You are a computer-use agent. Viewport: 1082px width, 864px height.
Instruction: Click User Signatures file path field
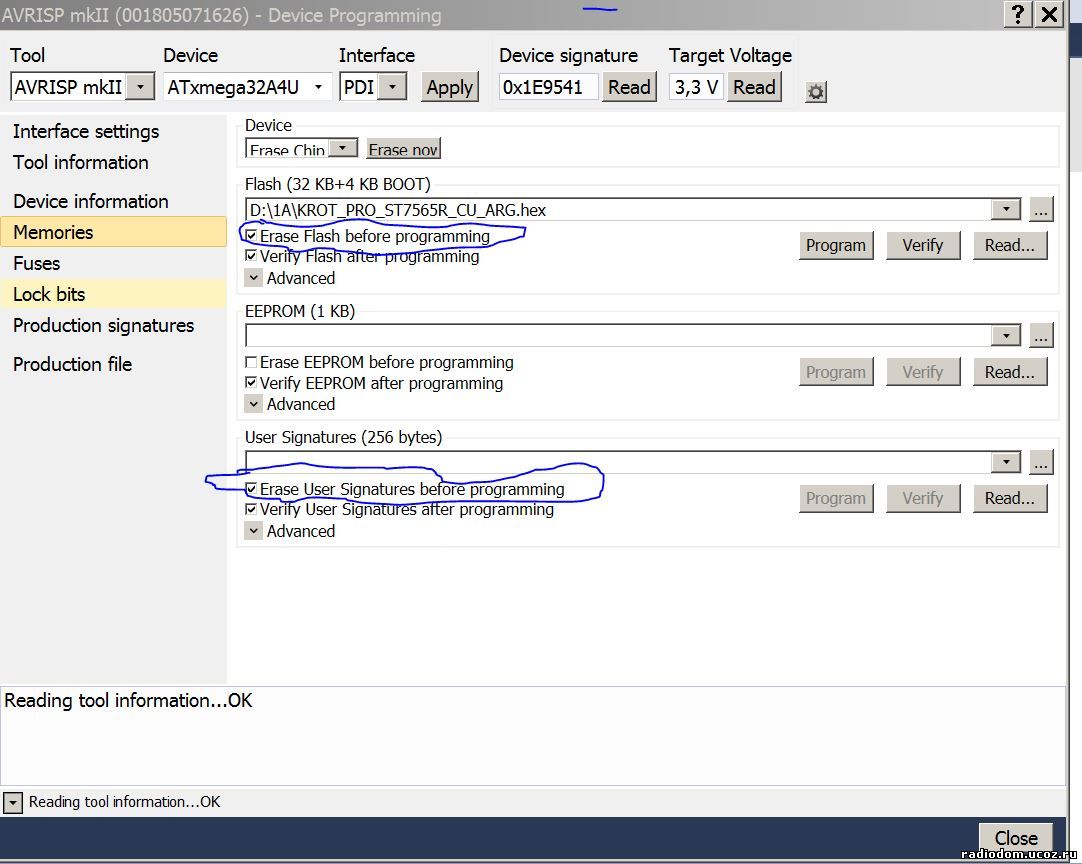tap(618, 462)
